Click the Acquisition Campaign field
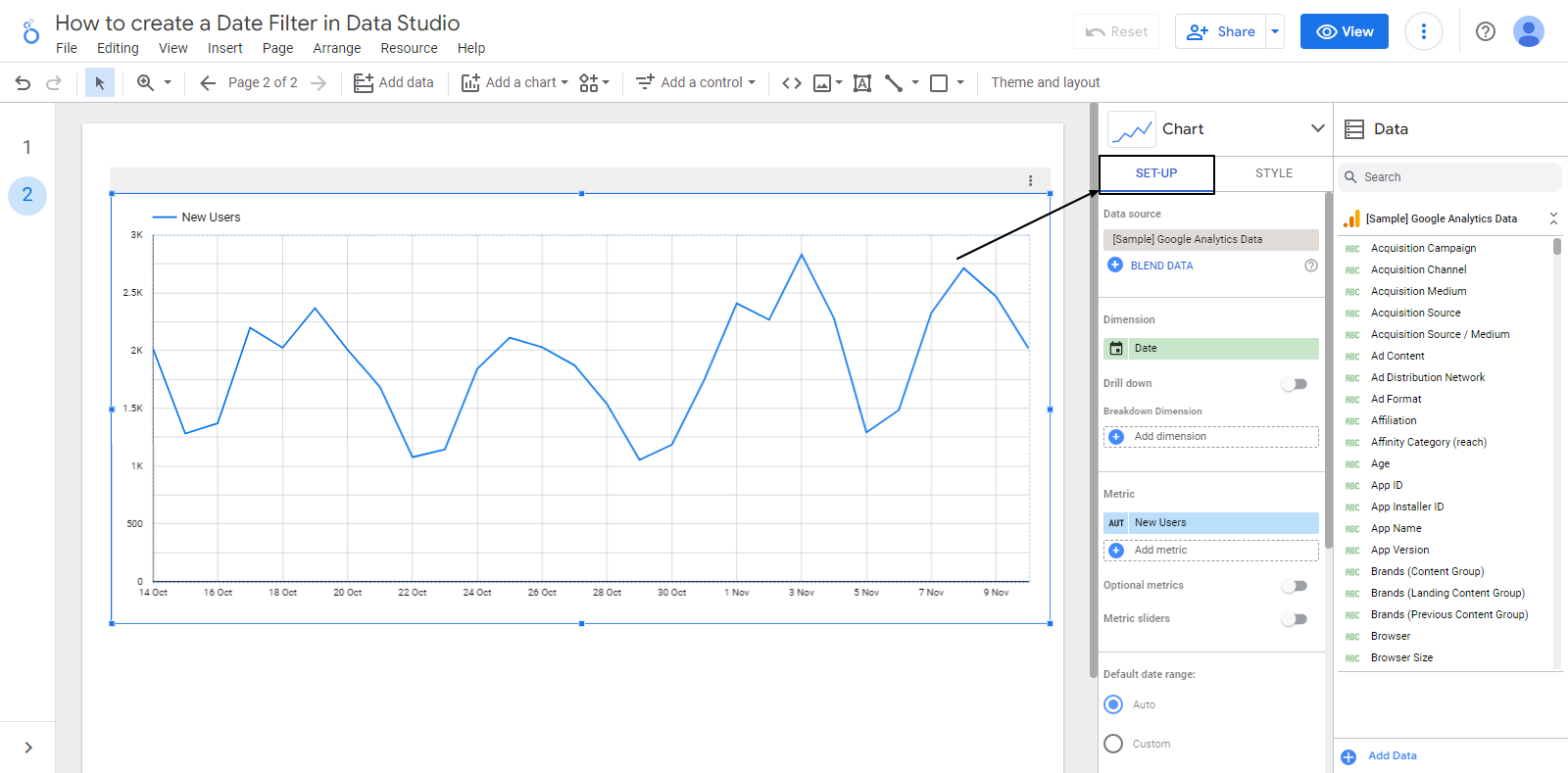 pos(1423,249)
